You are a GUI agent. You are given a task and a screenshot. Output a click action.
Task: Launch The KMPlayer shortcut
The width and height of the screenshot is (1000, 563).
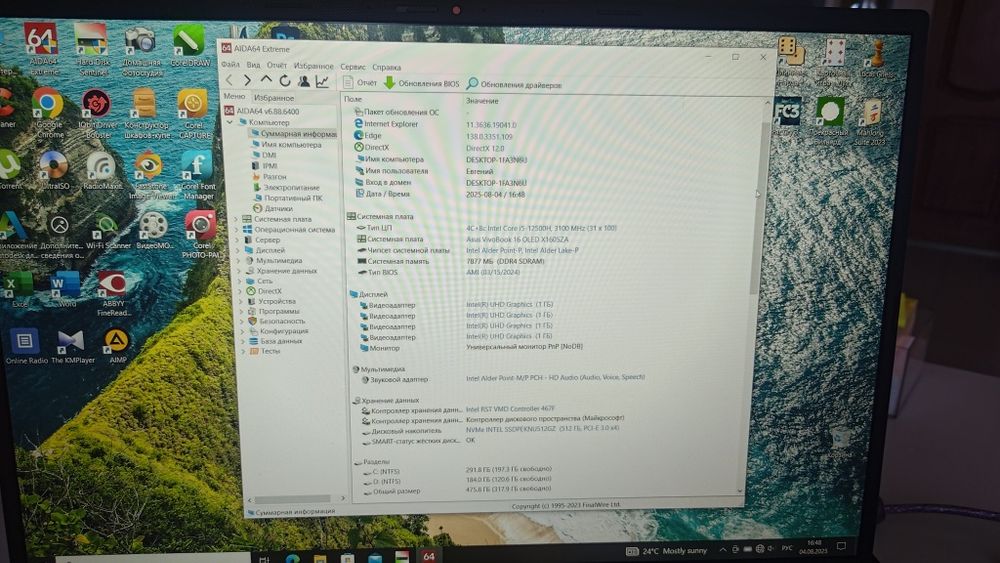coord(72,347)
